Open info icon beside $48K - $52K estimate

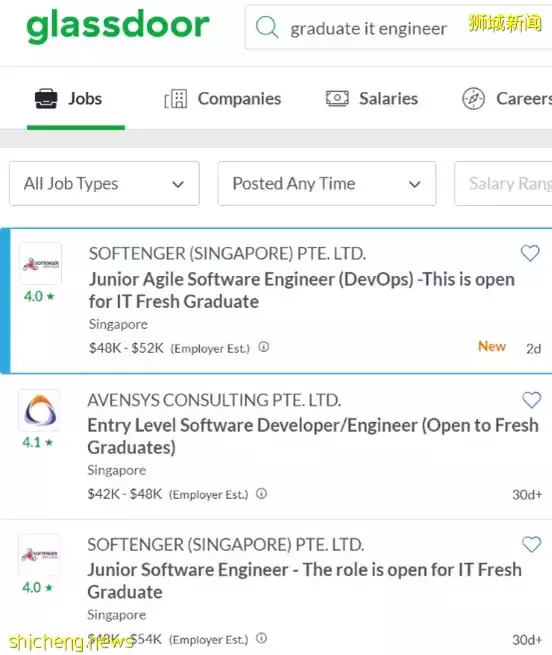(x=264, y=347)
